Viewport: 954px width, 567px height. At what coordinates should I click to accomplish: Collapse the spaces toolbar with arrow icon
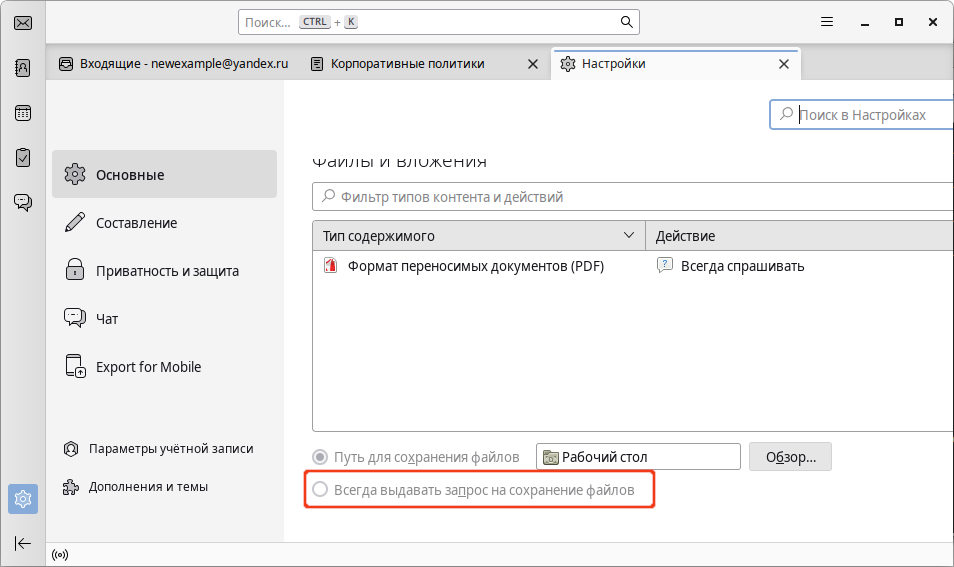pos(22,542)
